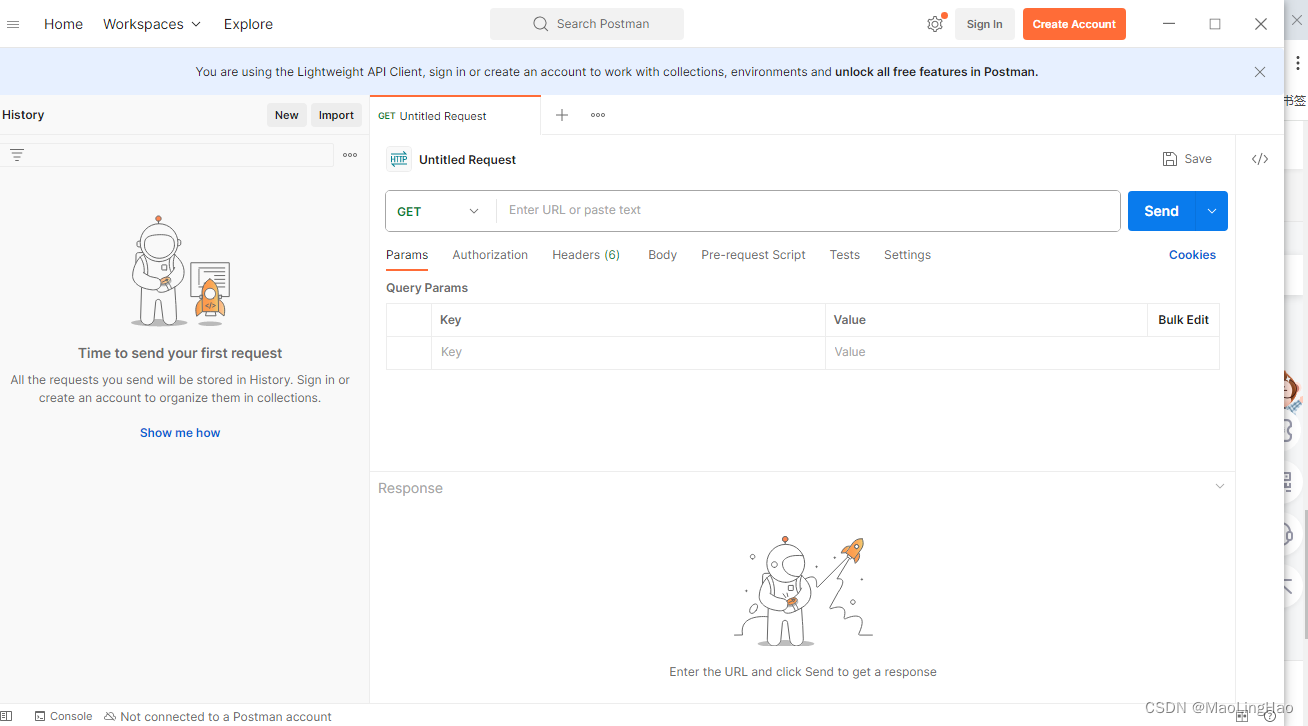1308x726 pixels.
Task: Click the Send button
Action: click(x=1162, y=211)
